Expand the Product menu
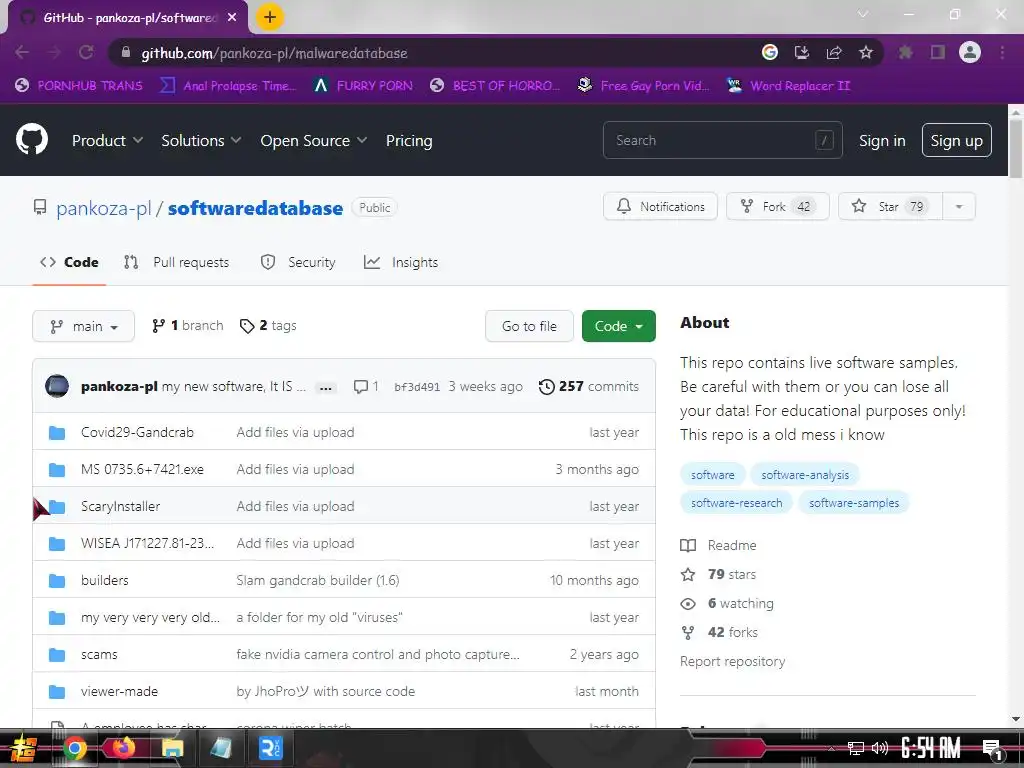The height and width of the screenshot is (768, 1024). [107, 140]
